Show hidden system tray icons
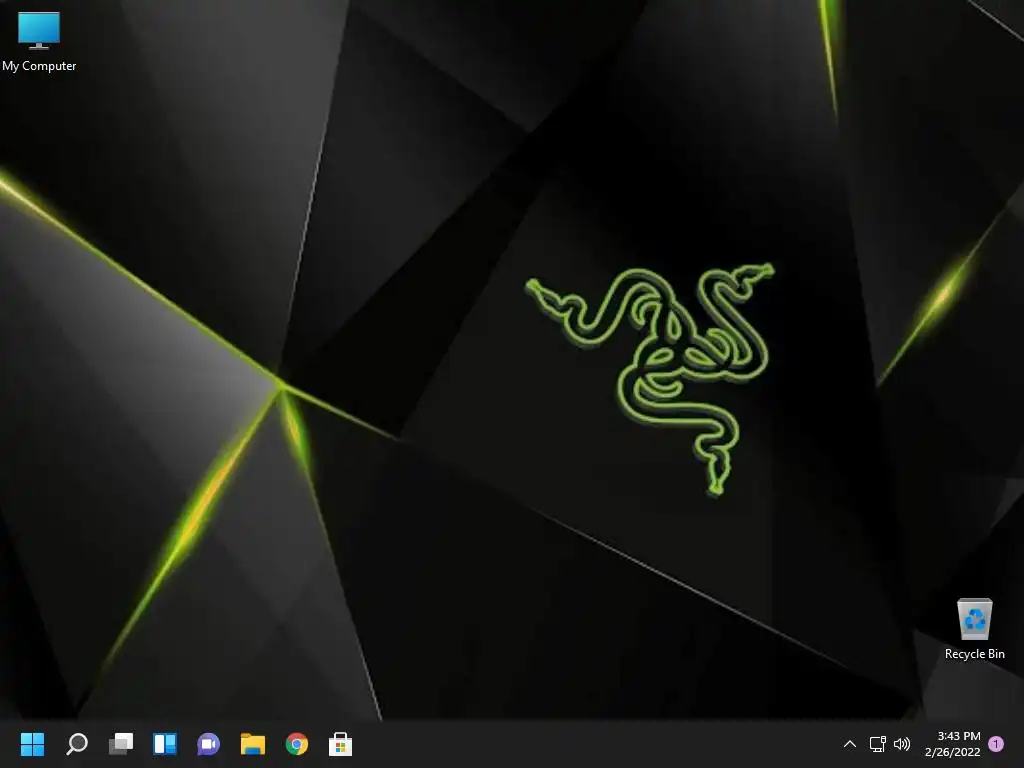Image resolution: width=1024 pixels, height=768 pixels. point(850,744)
